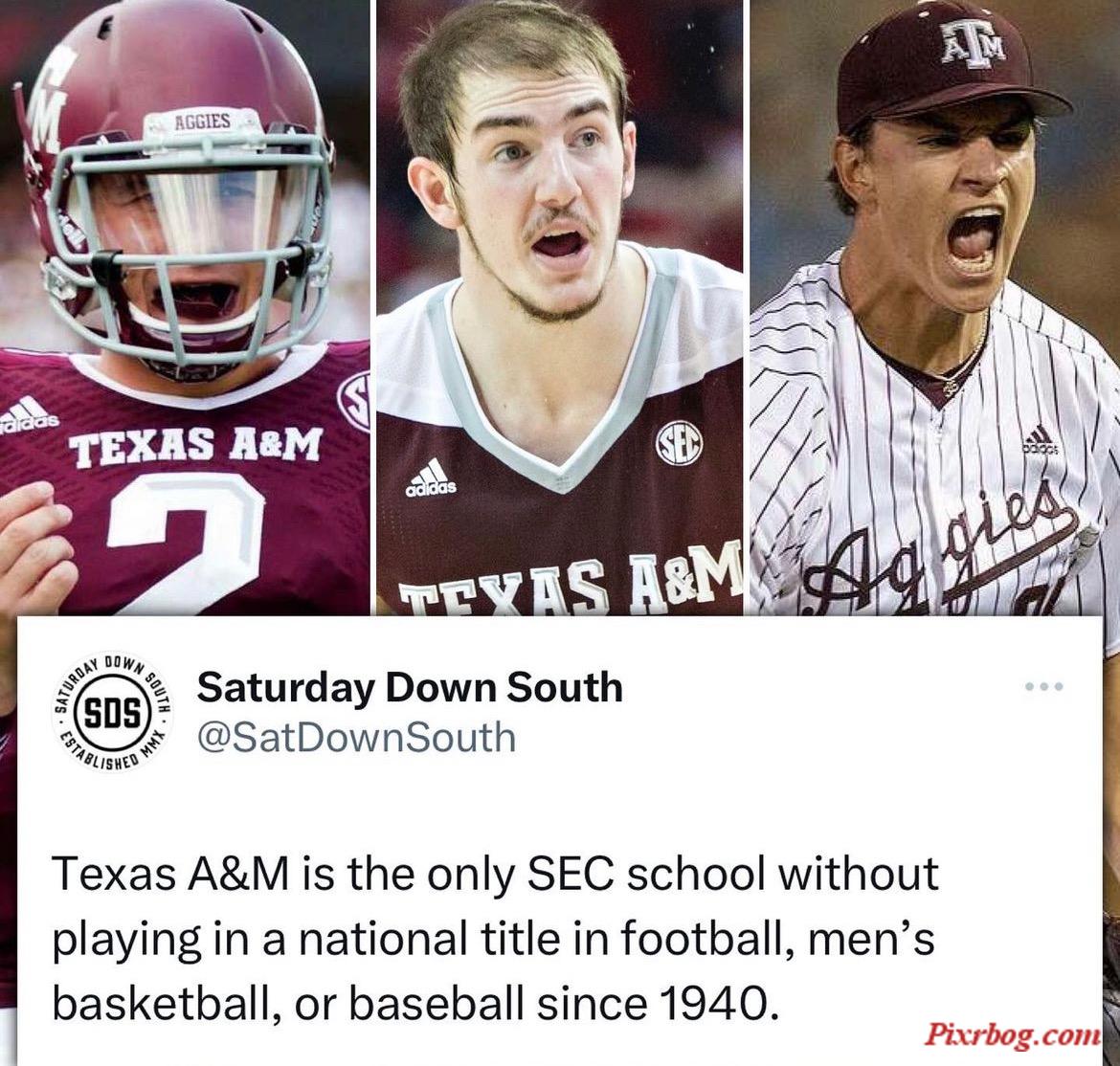
Task: Select the baseball pitcher photo
Action: click(x=935, y=307)
